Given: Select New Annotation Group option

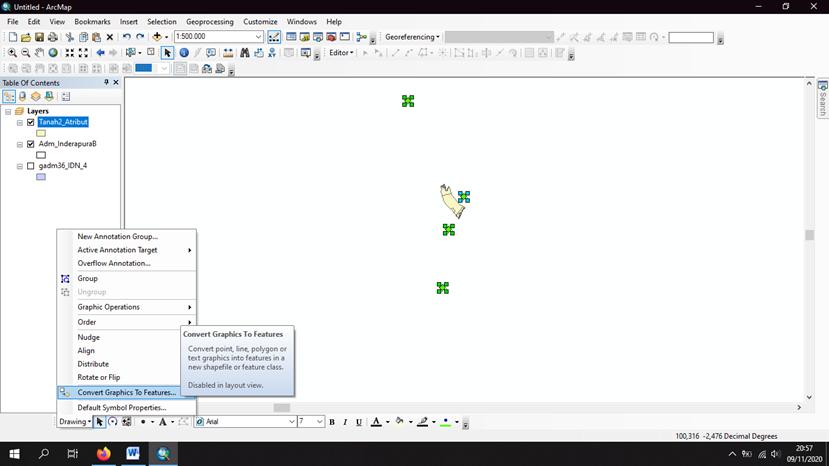Looking at the screenshot, I should pos(127,236).
